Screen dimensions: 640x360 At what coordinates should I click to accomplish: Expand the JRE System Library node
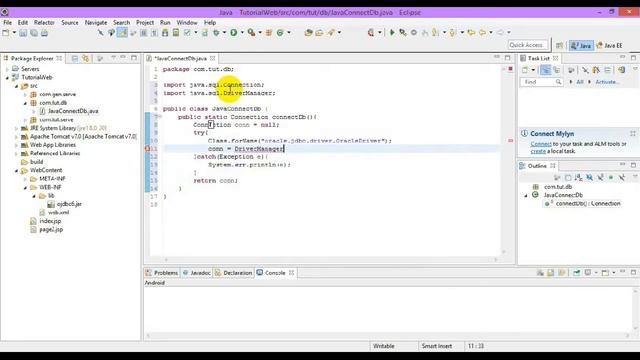click(x=16, y=129)
